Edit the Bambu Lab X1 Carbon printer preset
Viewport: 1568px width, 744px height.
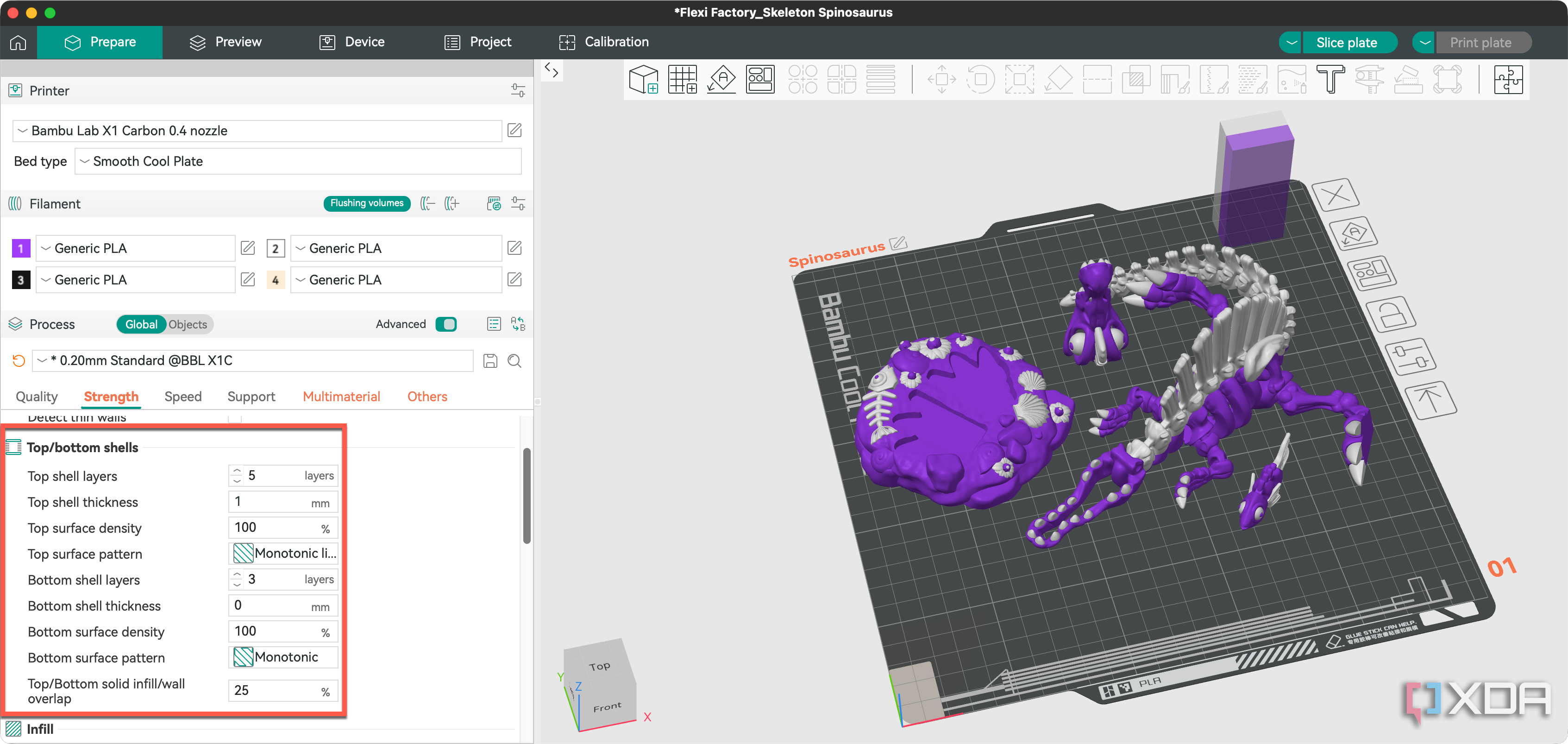[514, 130]
